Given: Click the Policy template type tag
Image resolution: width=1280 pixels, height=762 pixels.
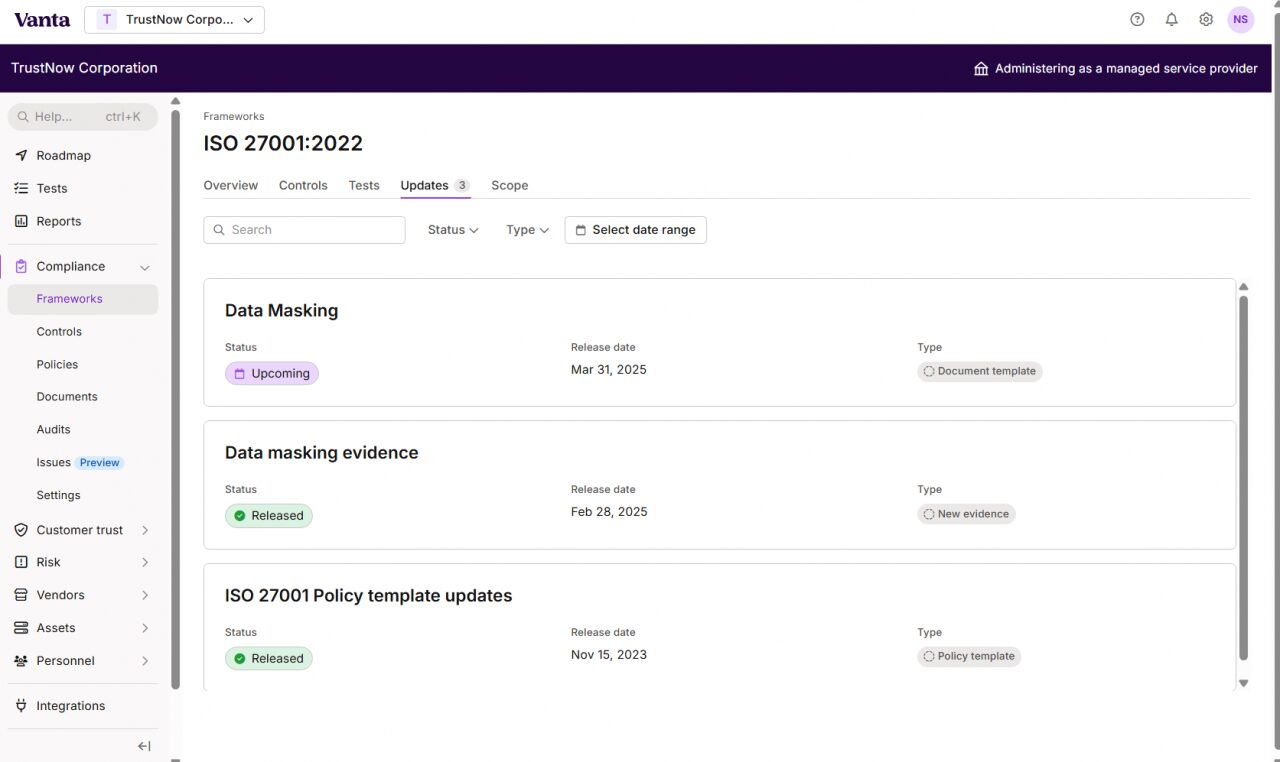Looking at the screenshot, I should pyautogui.click(x=969, y=657).
